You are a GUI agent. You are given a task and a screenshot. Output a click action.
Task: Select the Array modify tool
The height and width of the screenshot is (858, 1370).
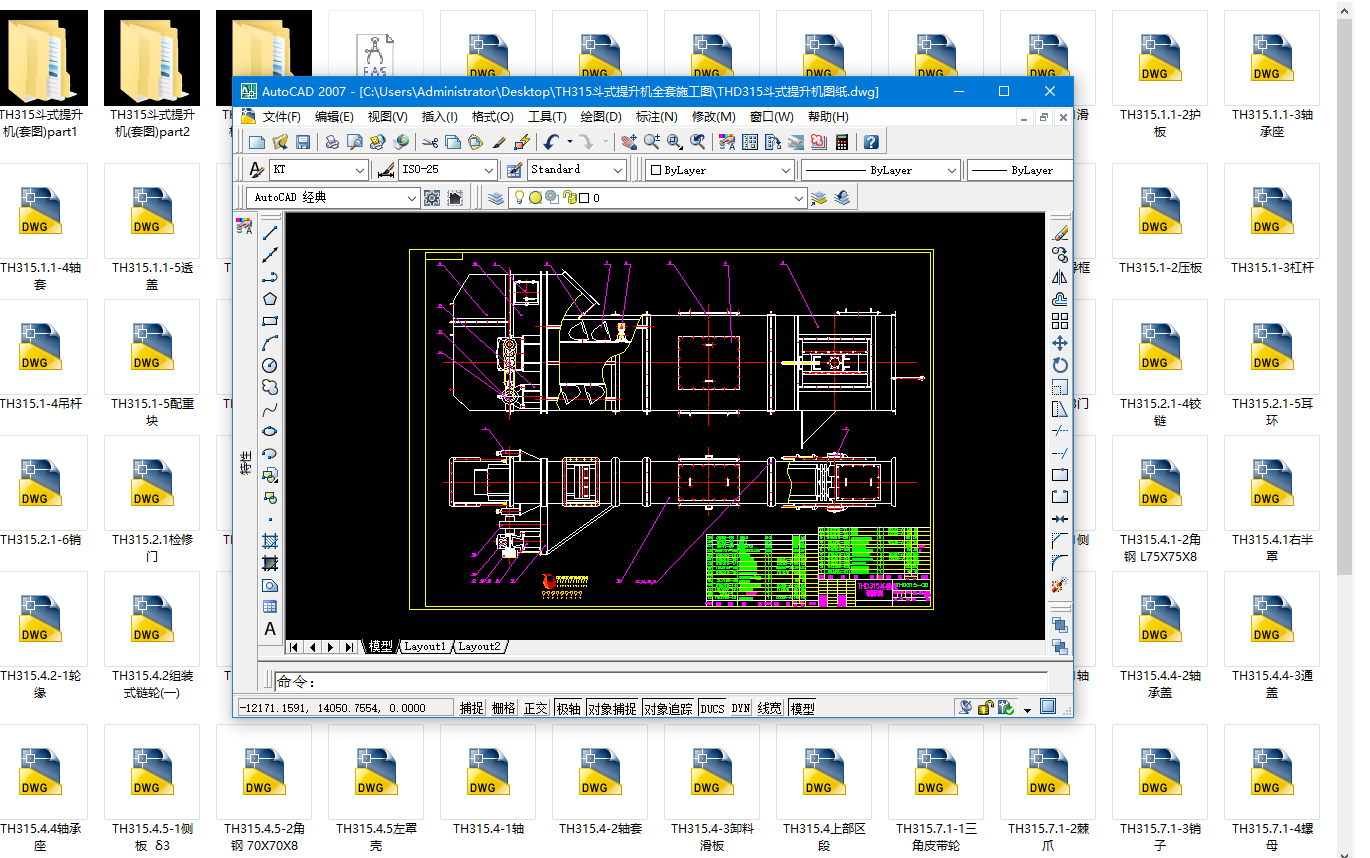tap(1060, 321)
